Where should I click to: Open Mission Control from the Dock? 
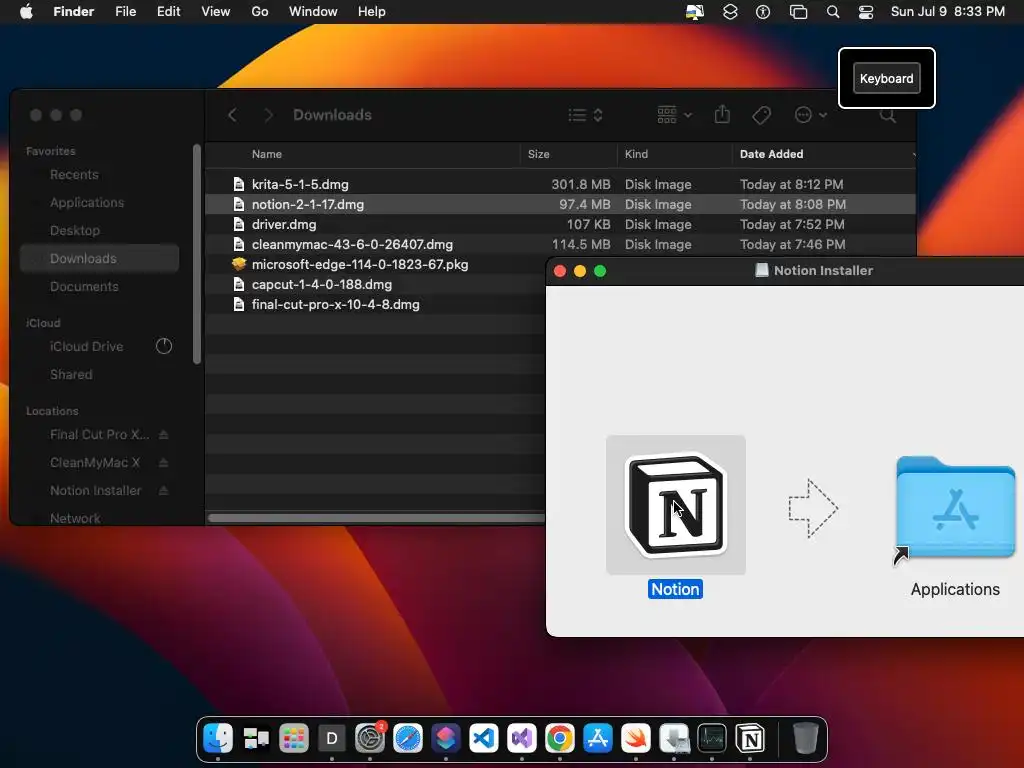point(256,739)
